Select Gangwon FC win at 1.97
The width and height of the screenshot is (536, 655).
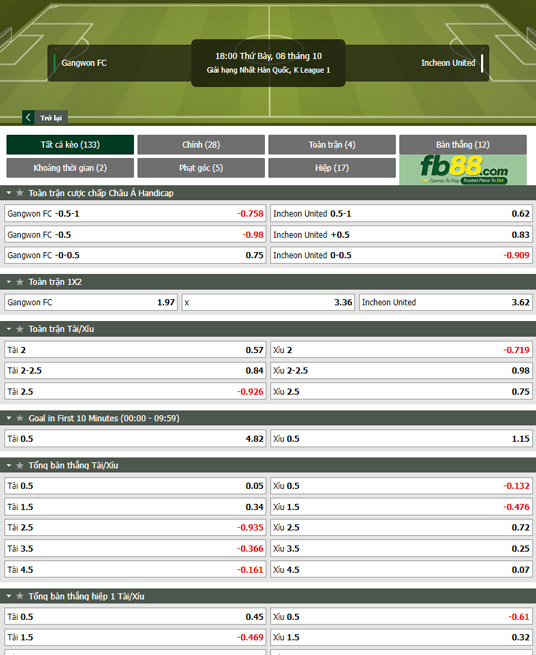(91, 302)
